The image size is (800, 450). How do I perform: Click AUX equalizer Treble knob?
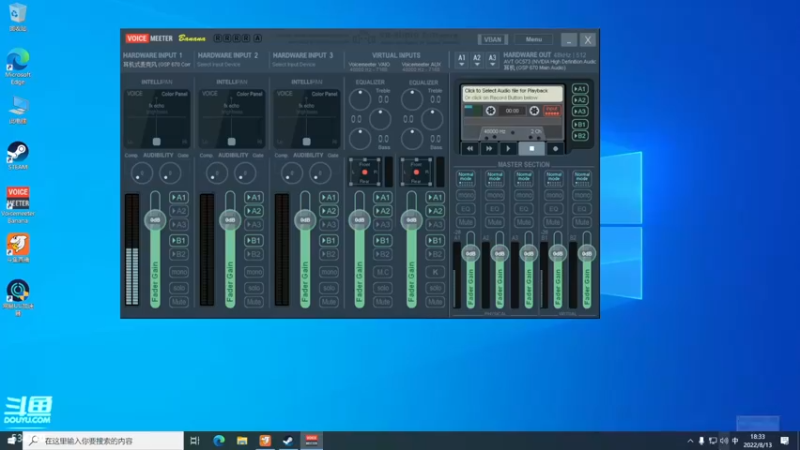click(x=412, y=99)
